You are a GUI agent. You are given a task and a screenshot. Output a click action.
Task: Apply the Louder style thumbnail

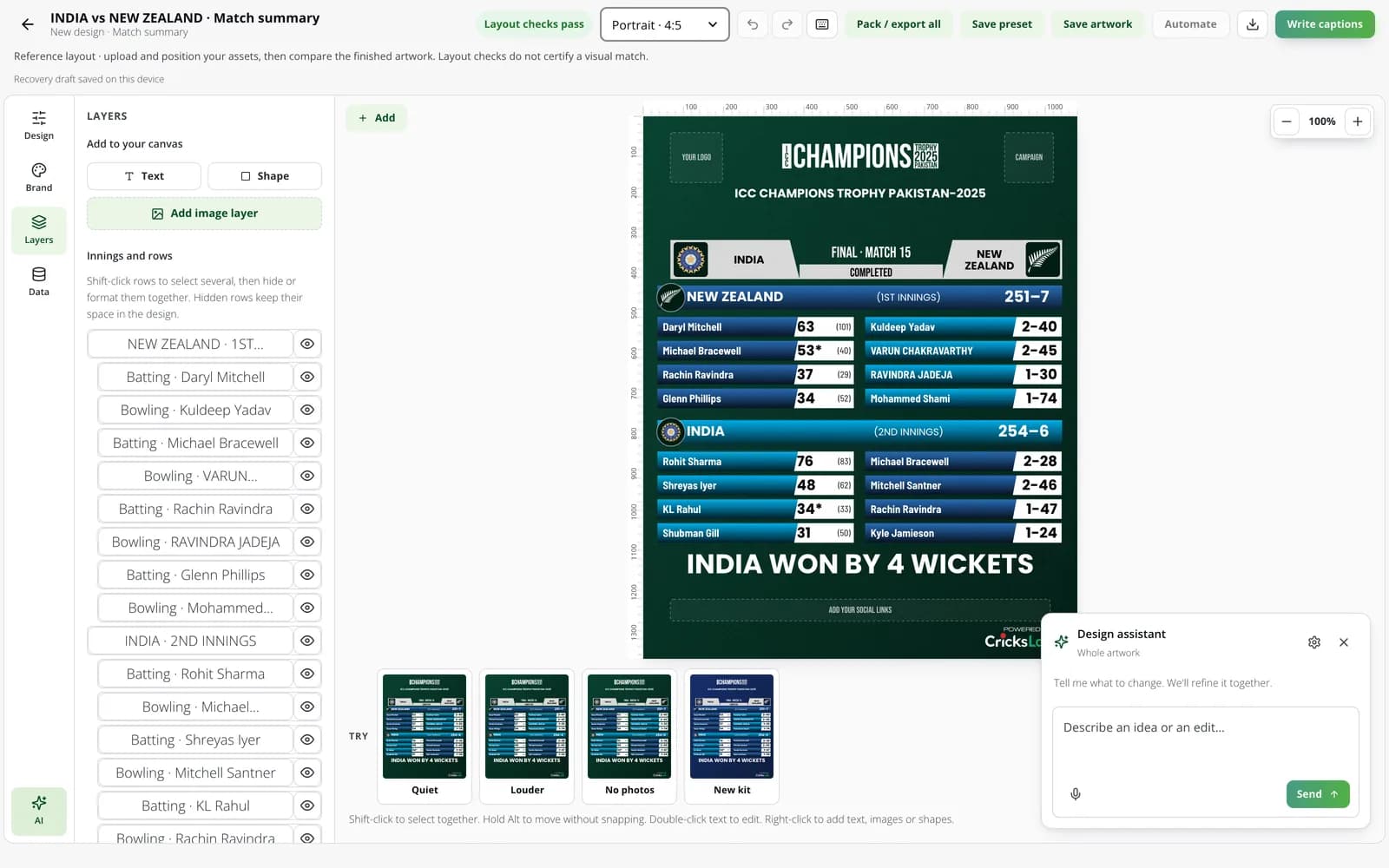[527, 736]
